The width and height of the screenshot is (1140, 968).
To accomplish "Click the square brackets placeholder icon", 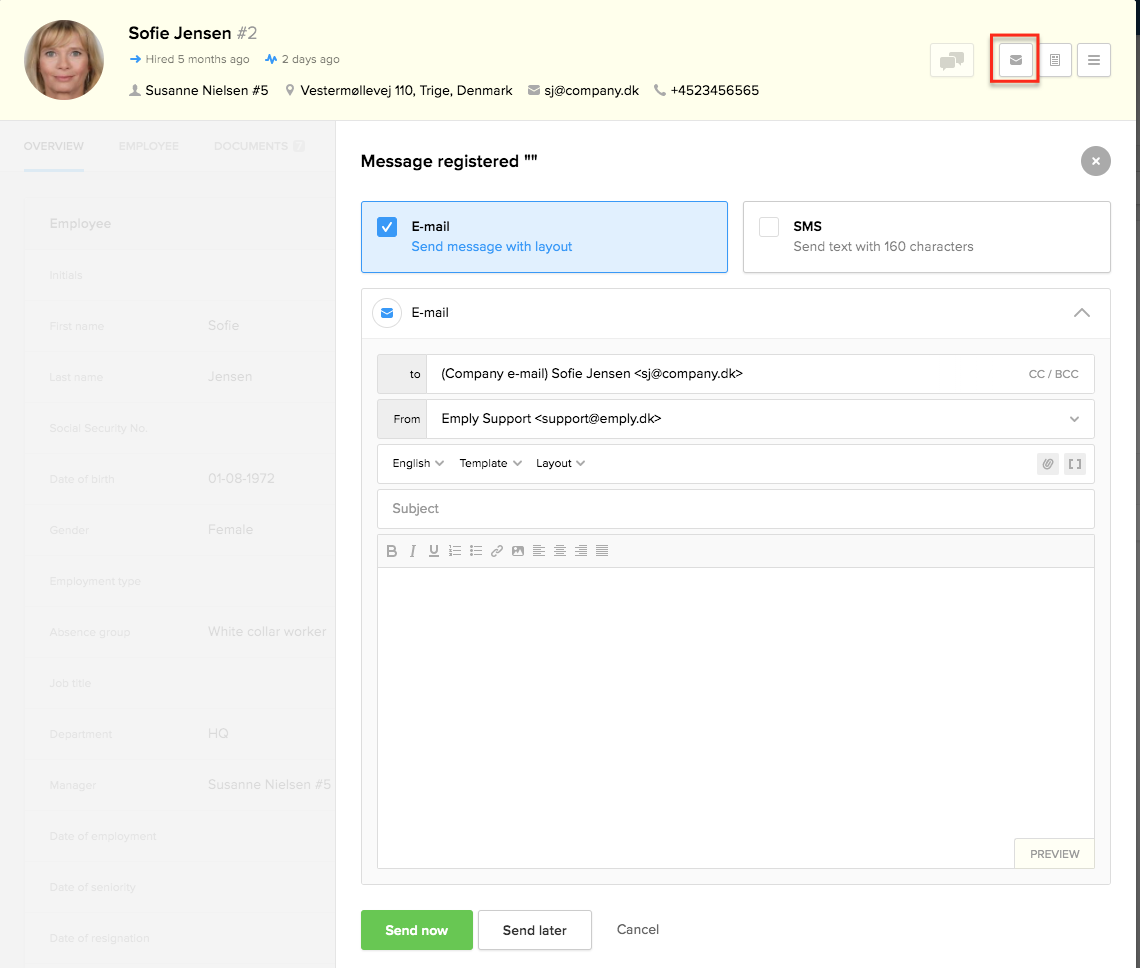I will [x=1075, y=463].
